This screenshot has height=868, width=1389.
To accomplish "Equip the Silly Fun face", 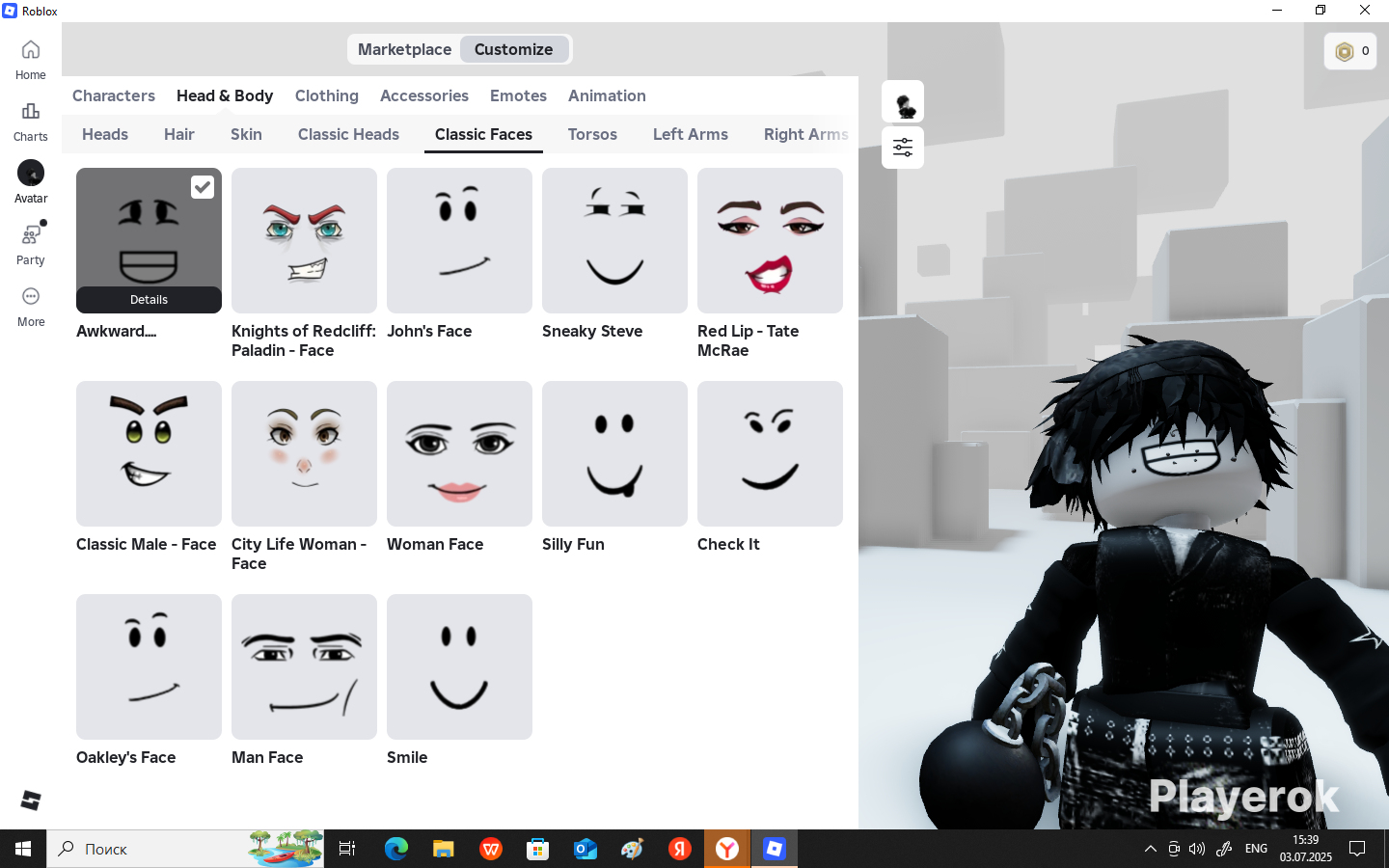I will click(x=614, y=453).
